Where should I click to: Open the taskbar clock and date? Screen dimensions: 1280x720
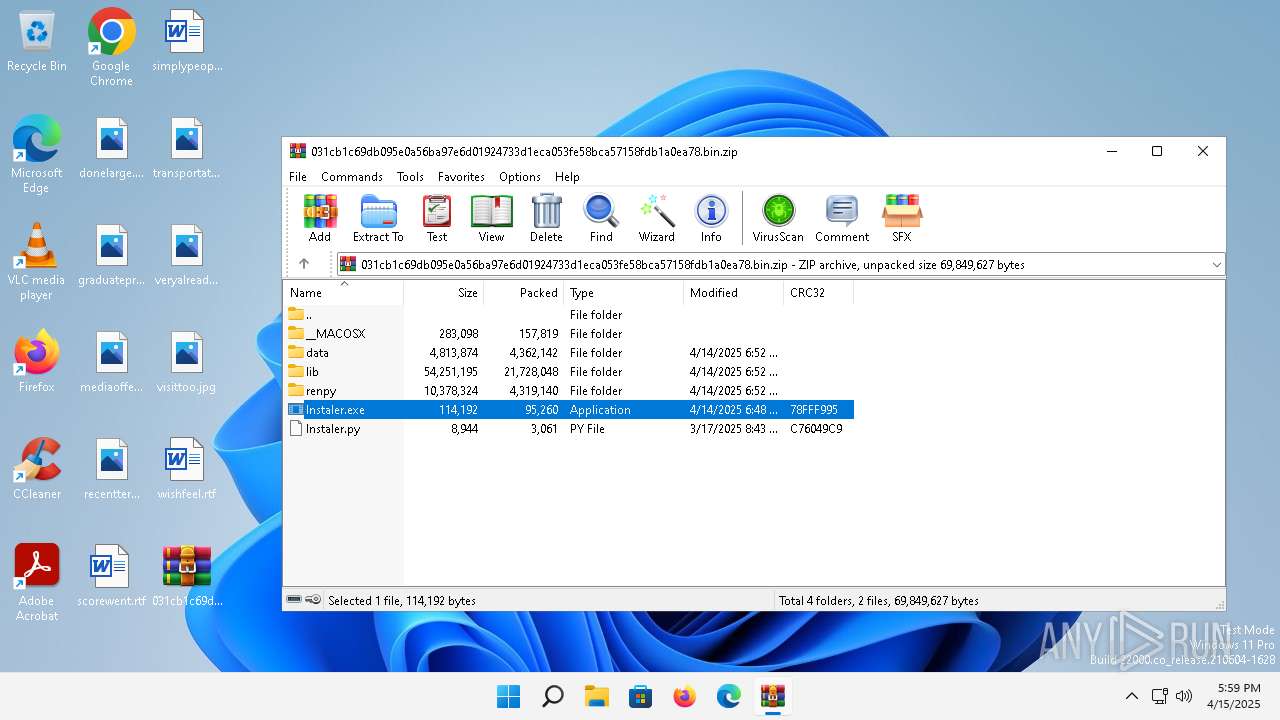1232,696
